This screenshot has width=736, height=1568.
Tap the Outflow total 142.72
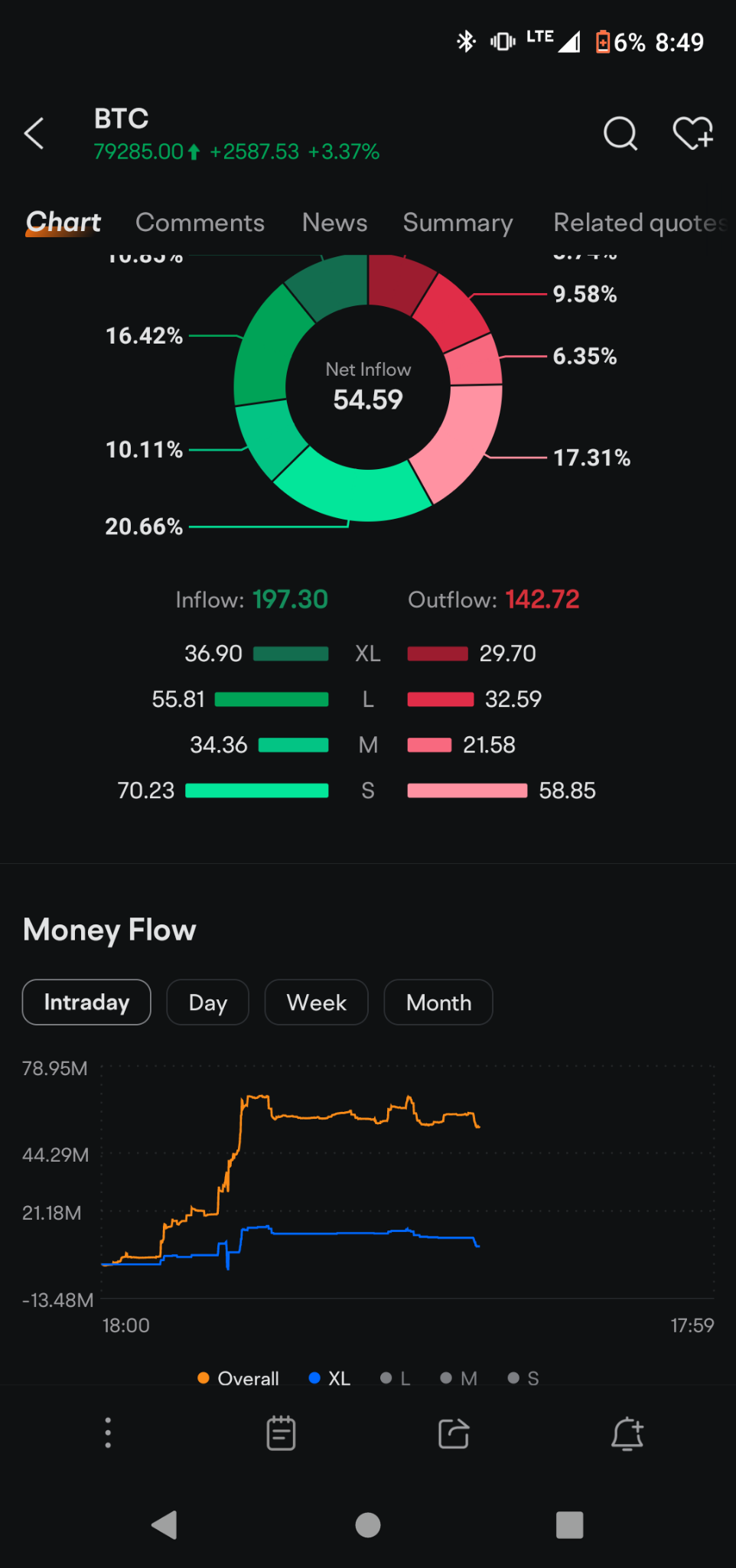(x=542, y=599)
